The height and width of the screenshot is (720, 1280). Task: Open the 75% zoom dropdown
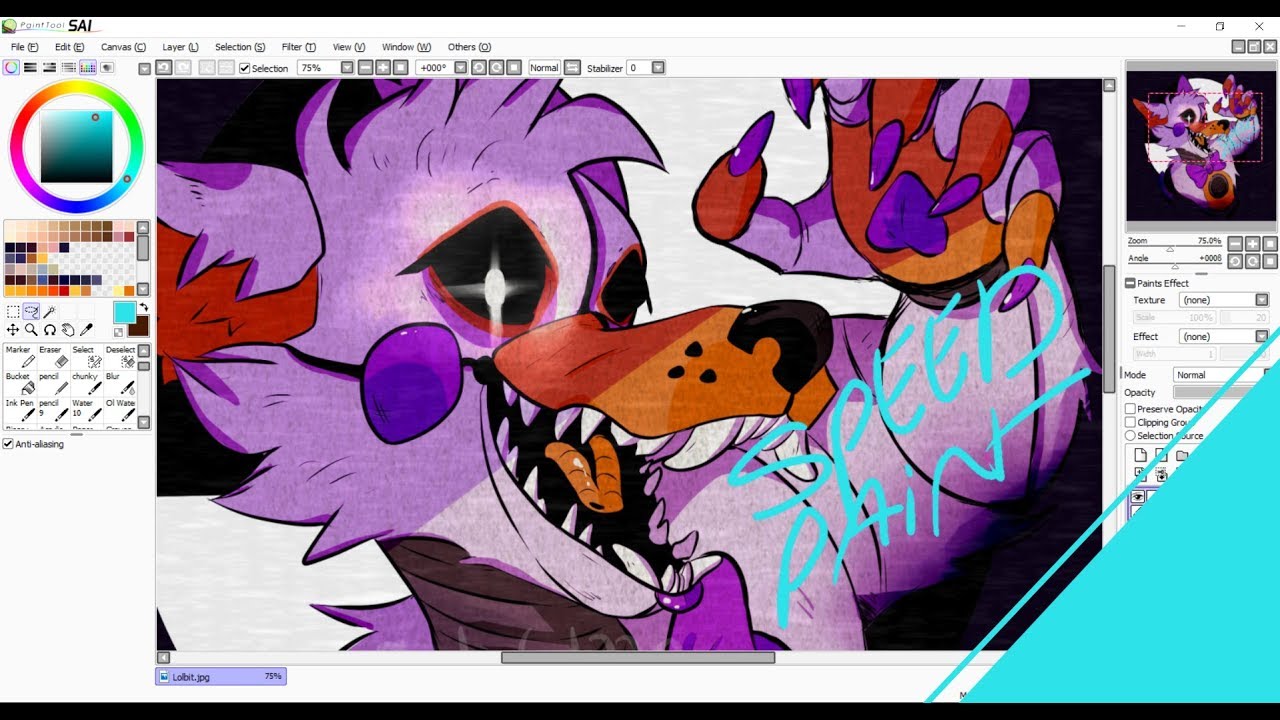[347, 68]
